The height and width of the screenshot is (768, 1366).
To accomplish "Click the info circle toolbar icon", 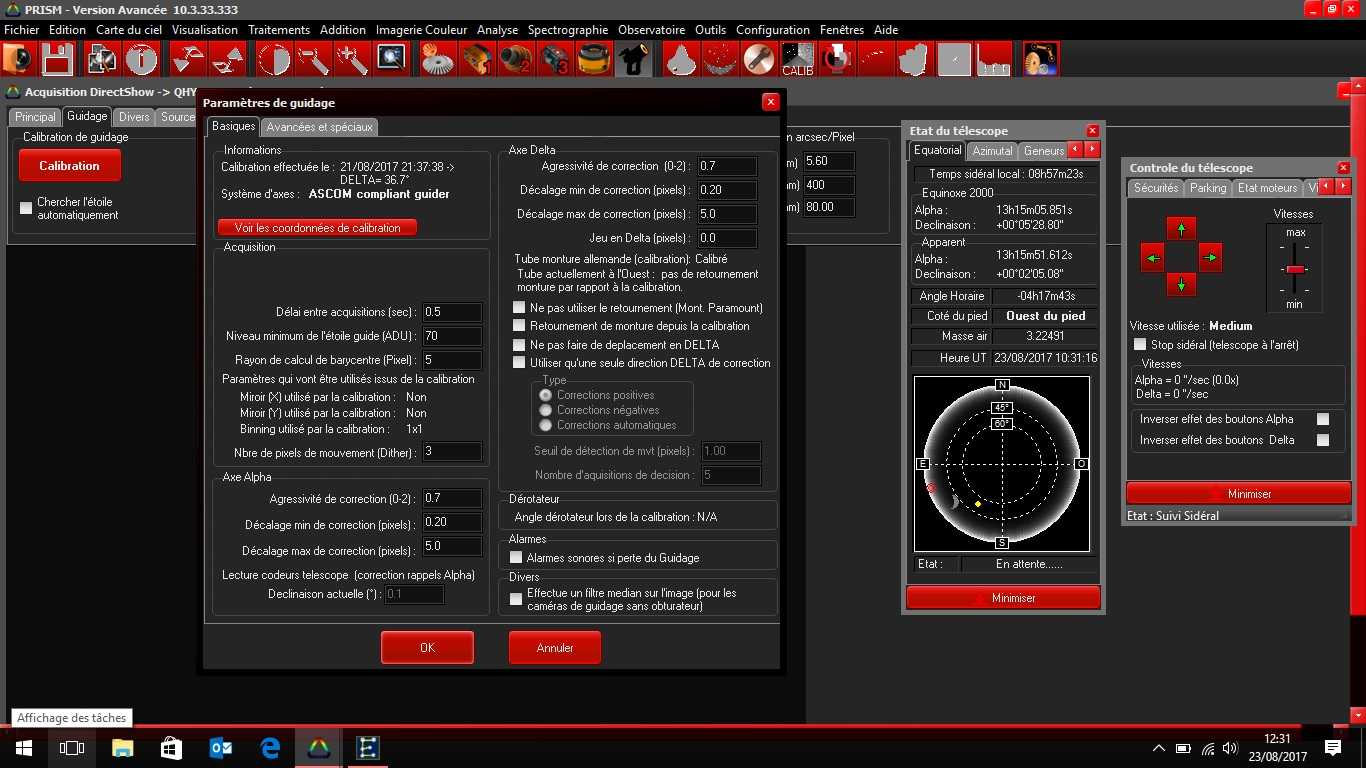I will point(142,60).
